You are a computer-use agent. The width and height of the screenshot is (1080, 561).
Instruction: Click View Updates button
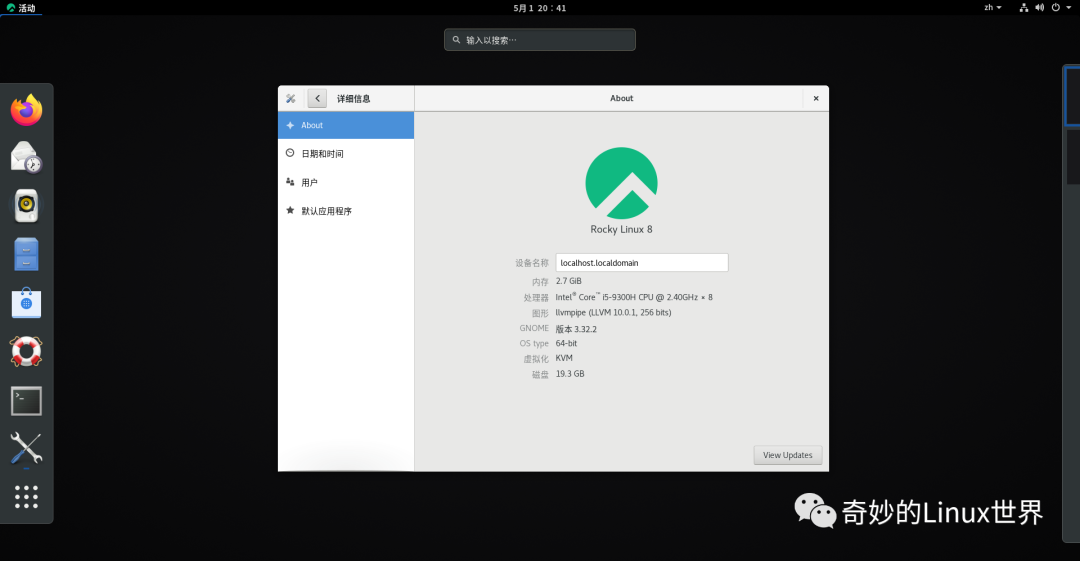tap(787, 455)
